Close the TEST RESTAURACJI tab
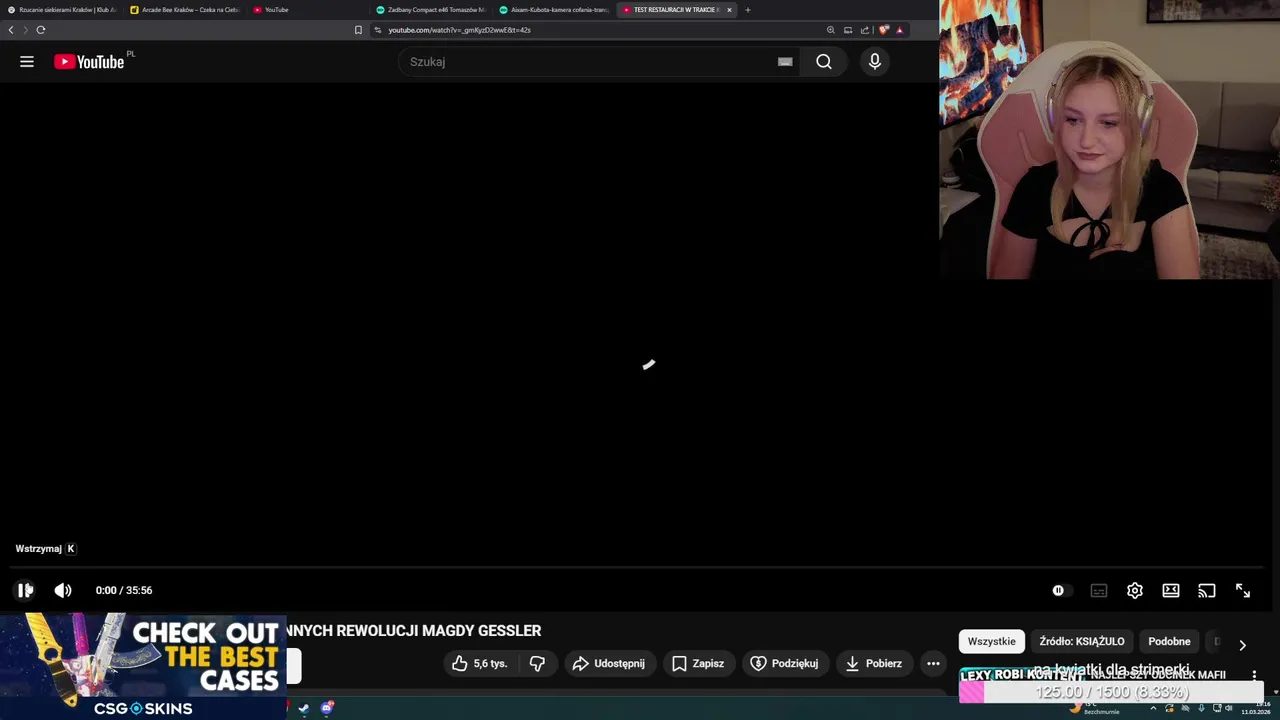Viewport: 1280px width, 720px height. 729,10
